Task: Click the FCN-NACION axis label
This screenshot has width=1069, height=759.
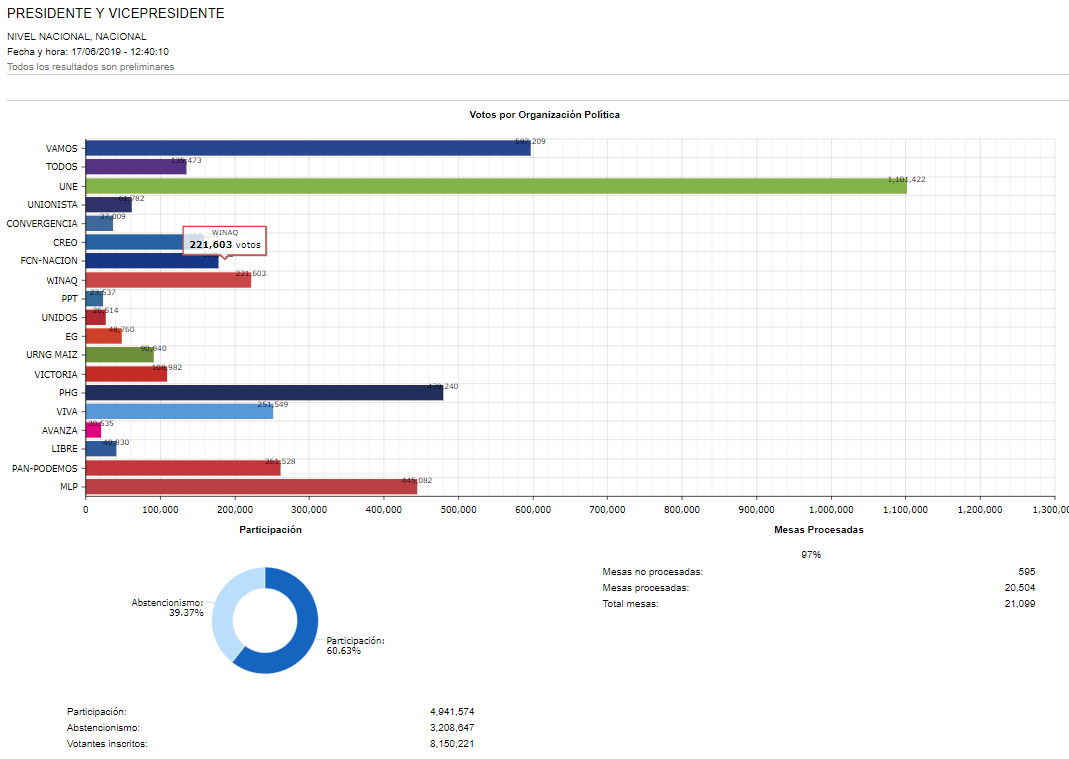Action: (49, 261)
